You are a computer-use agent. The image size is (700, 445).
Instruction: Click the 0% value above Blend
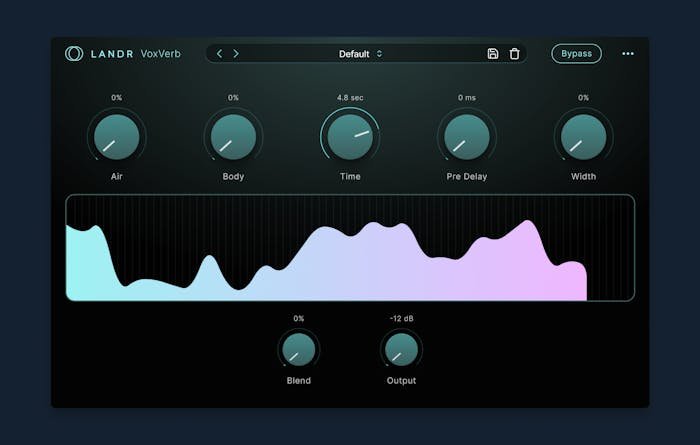coord(299,318)
